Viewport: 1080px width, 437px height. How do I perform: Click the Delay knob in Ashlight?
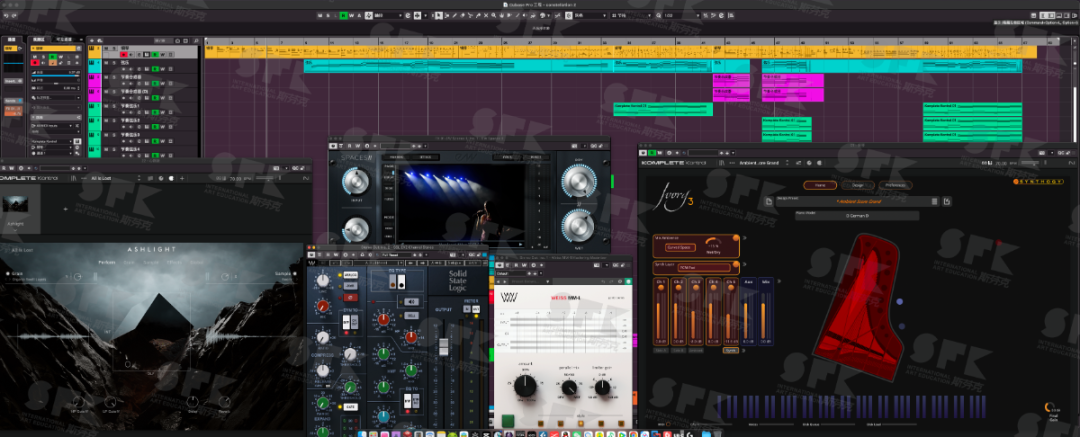pos(193,402)
